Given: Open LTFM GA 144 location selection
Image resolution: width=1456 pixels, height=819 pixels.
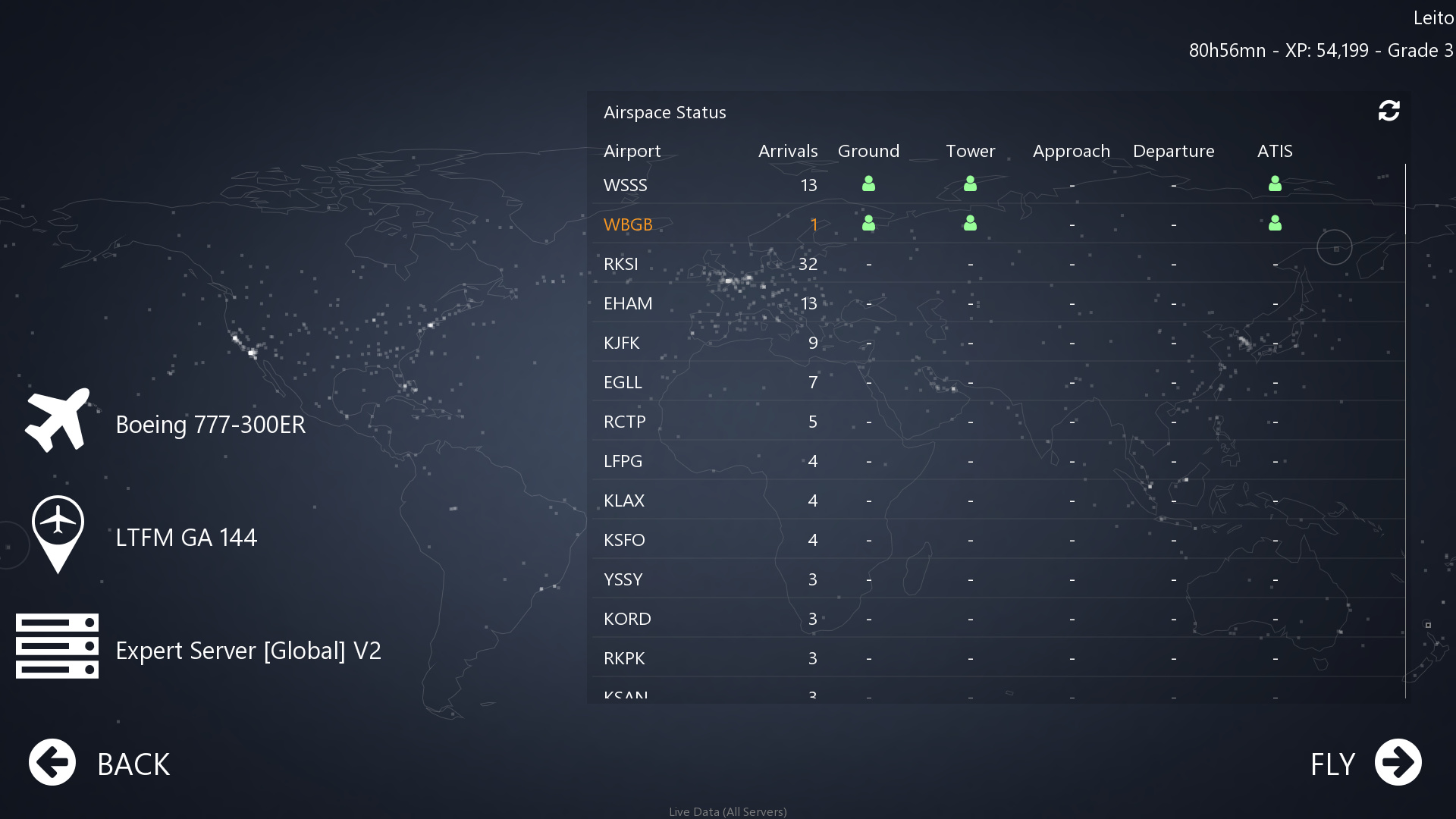Looking at the screenshot, I should click(186, 538).
